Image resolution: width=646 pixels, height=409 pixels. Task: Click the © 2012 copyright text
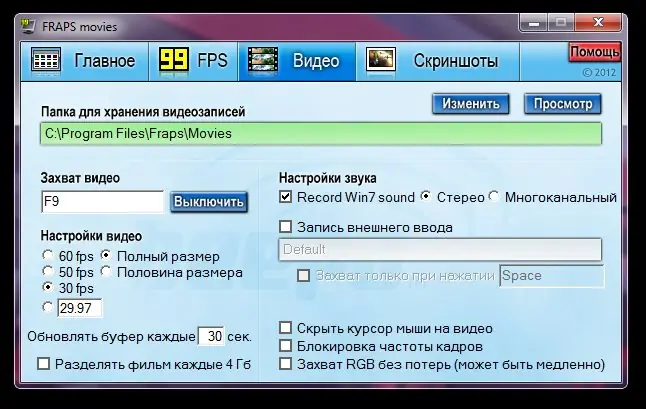coord(599,72)
